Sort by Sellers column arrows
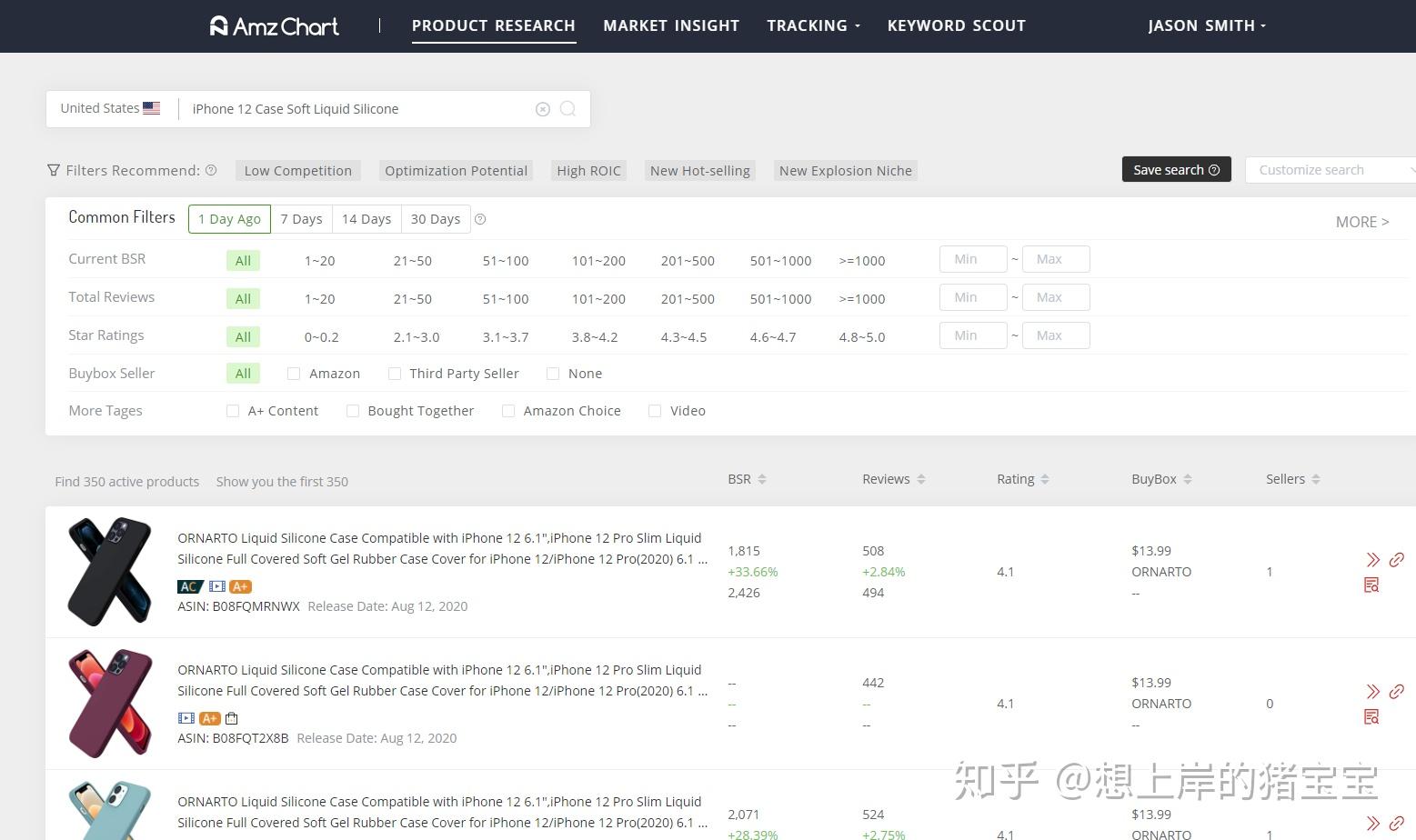Screen dimensions: 1416x840 pyautogui.click(x=1316, y=479)
